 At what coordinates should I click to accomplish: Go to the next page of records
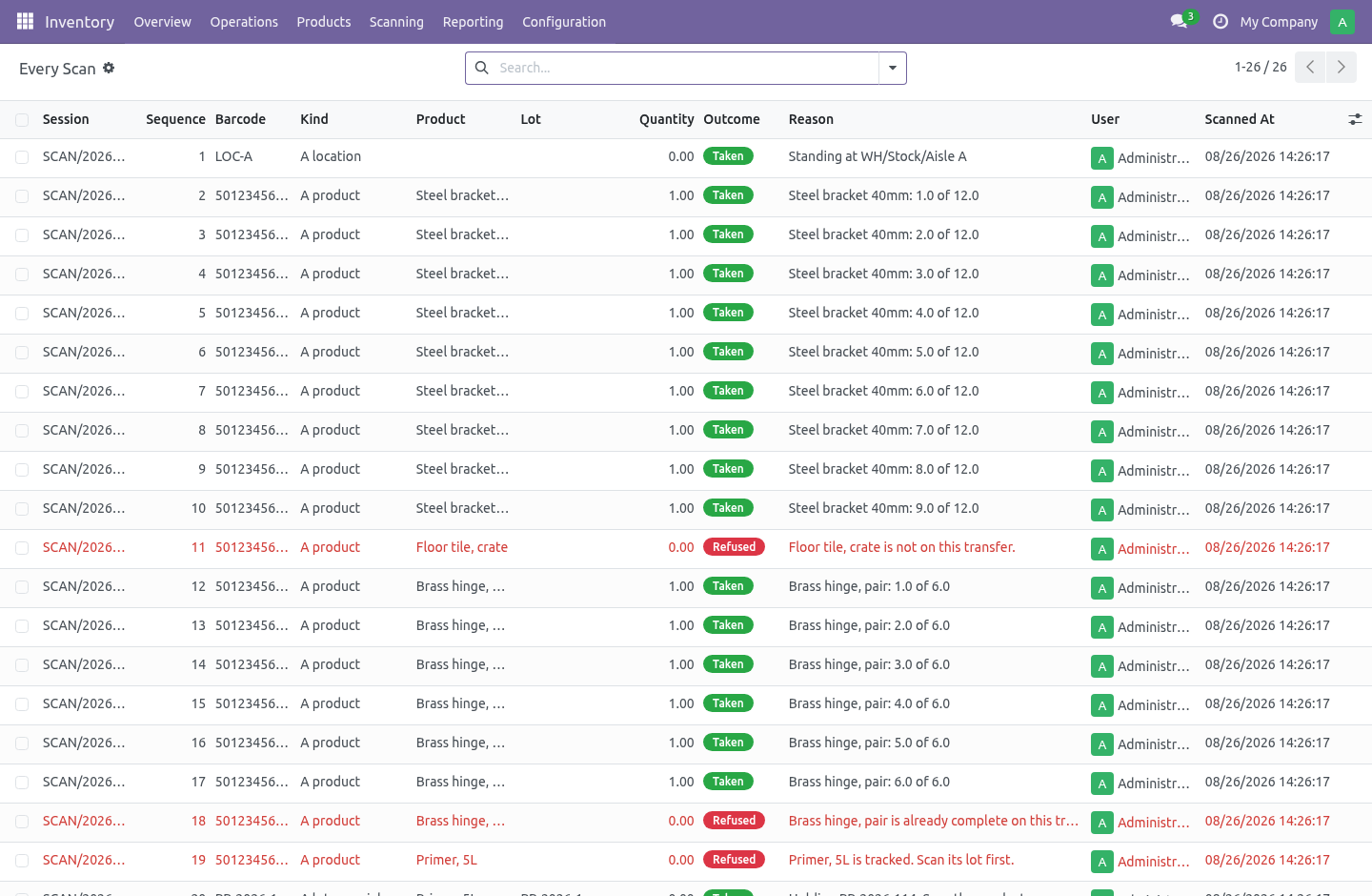[1341, 67]
